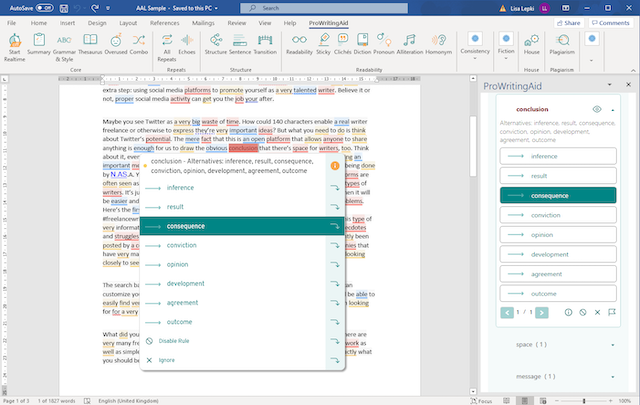Select 'outcome' in the sidebar

tap(558, 294)
